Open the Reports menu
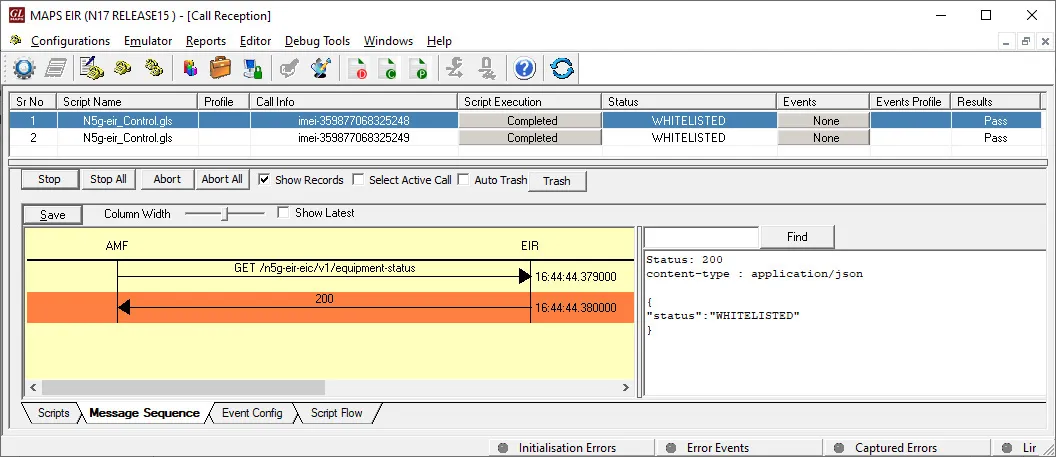 pos(206,41)
